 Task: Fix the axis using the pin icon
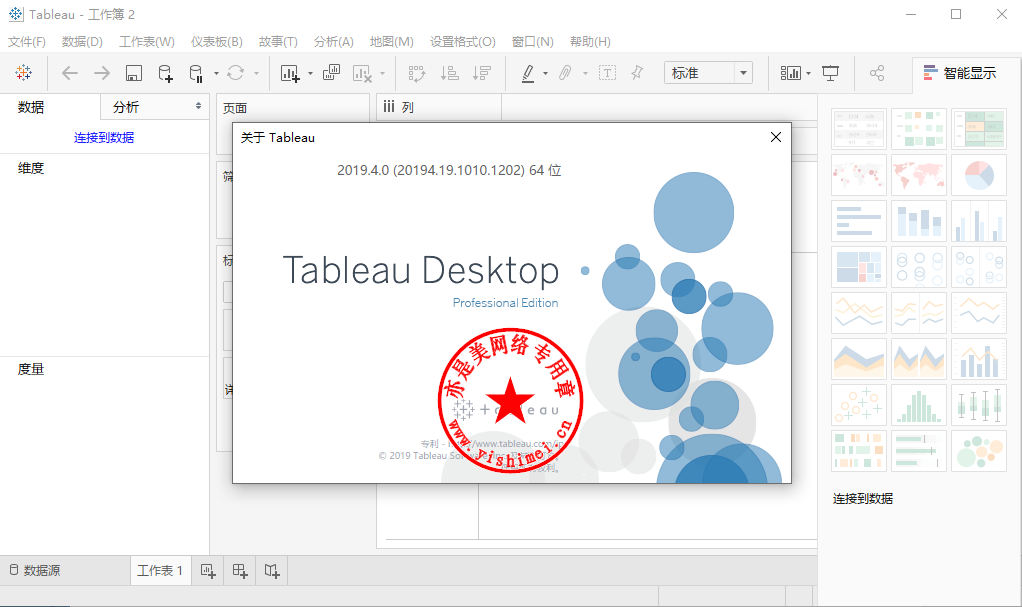coord(637,73)
